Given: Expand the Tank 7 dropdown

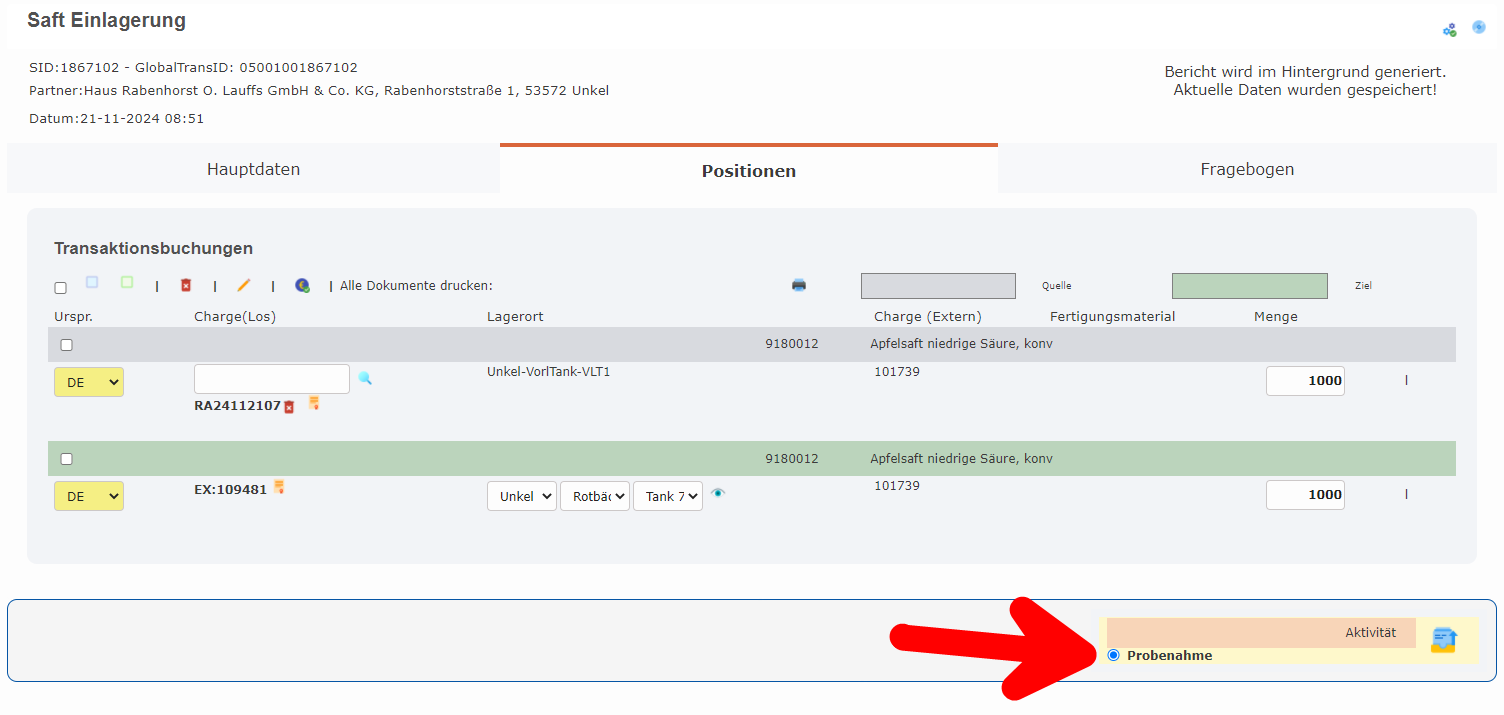Looking at the screenshot, I should pos(667,496).
